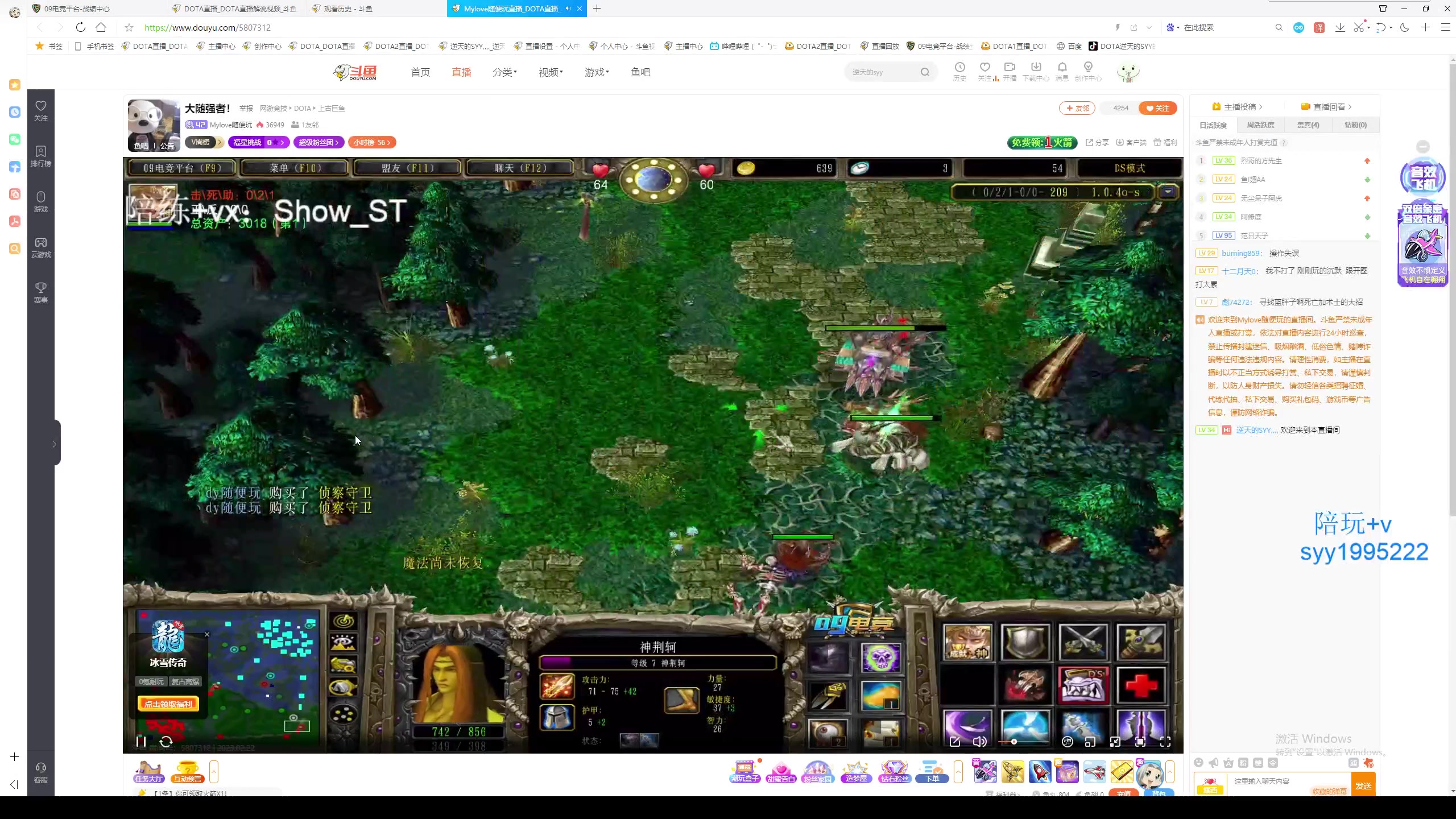1456x819 pixels.
Task: Open the sidebar 云游戏 gamepad icon
Action: [x=41, y=247]
